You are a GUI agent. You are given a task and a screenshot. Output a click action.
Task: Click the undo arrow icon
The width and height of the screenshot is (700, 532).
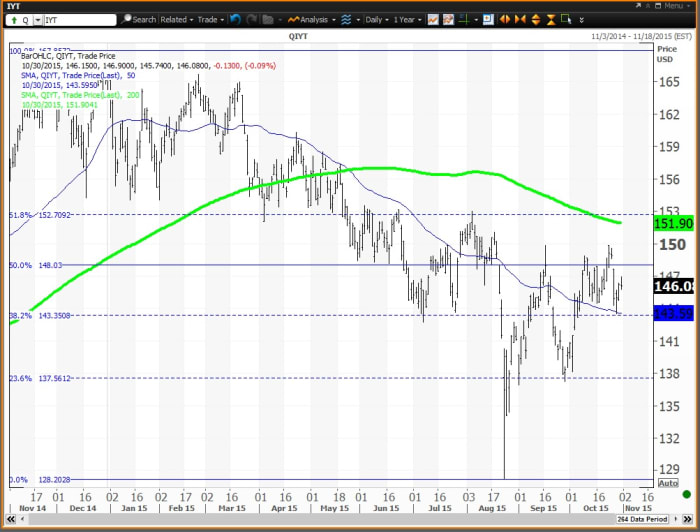pyautogui.click(x=235, y=19)
